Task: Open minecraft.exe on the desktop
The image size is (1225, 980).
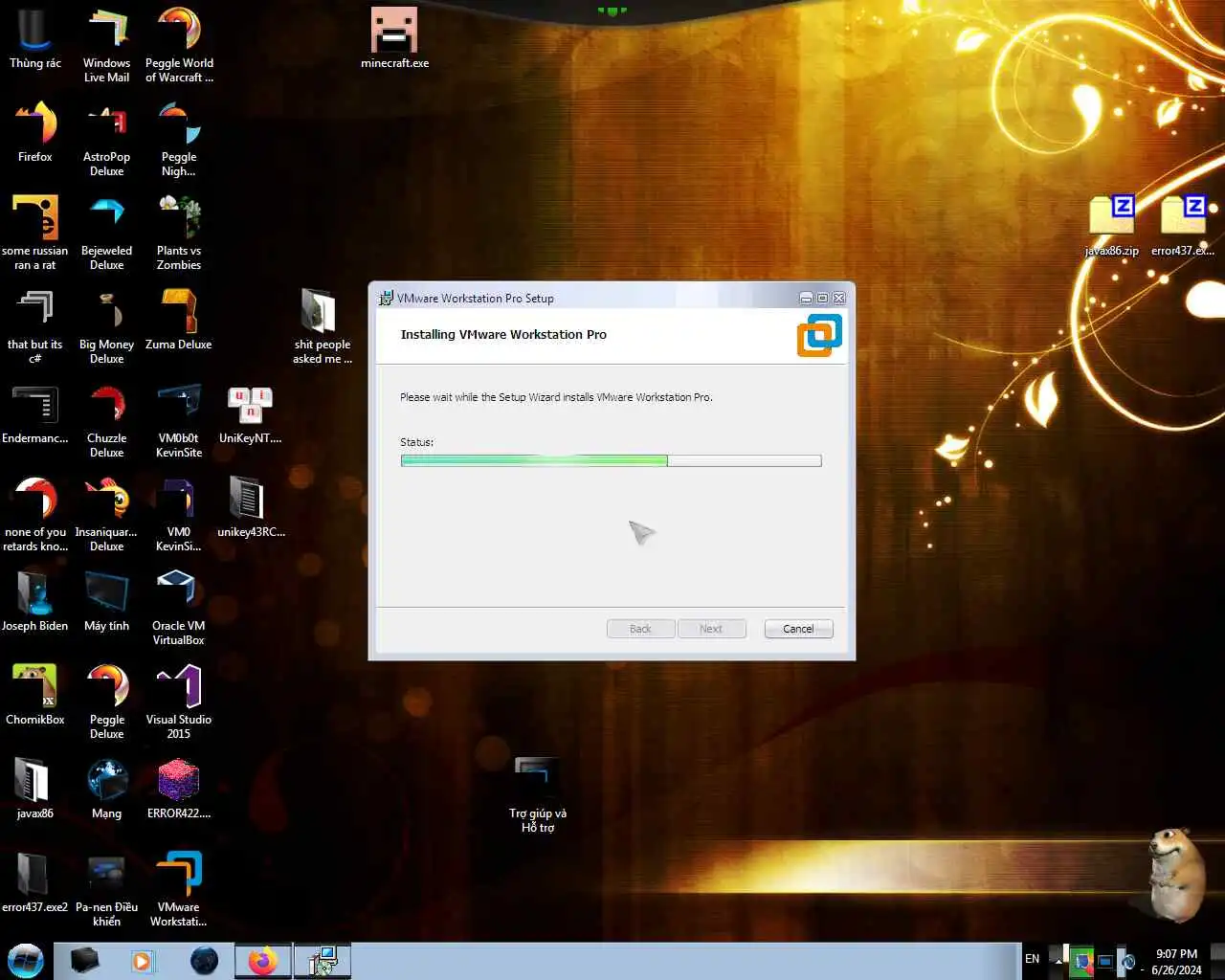Action: tap(394, 38)
